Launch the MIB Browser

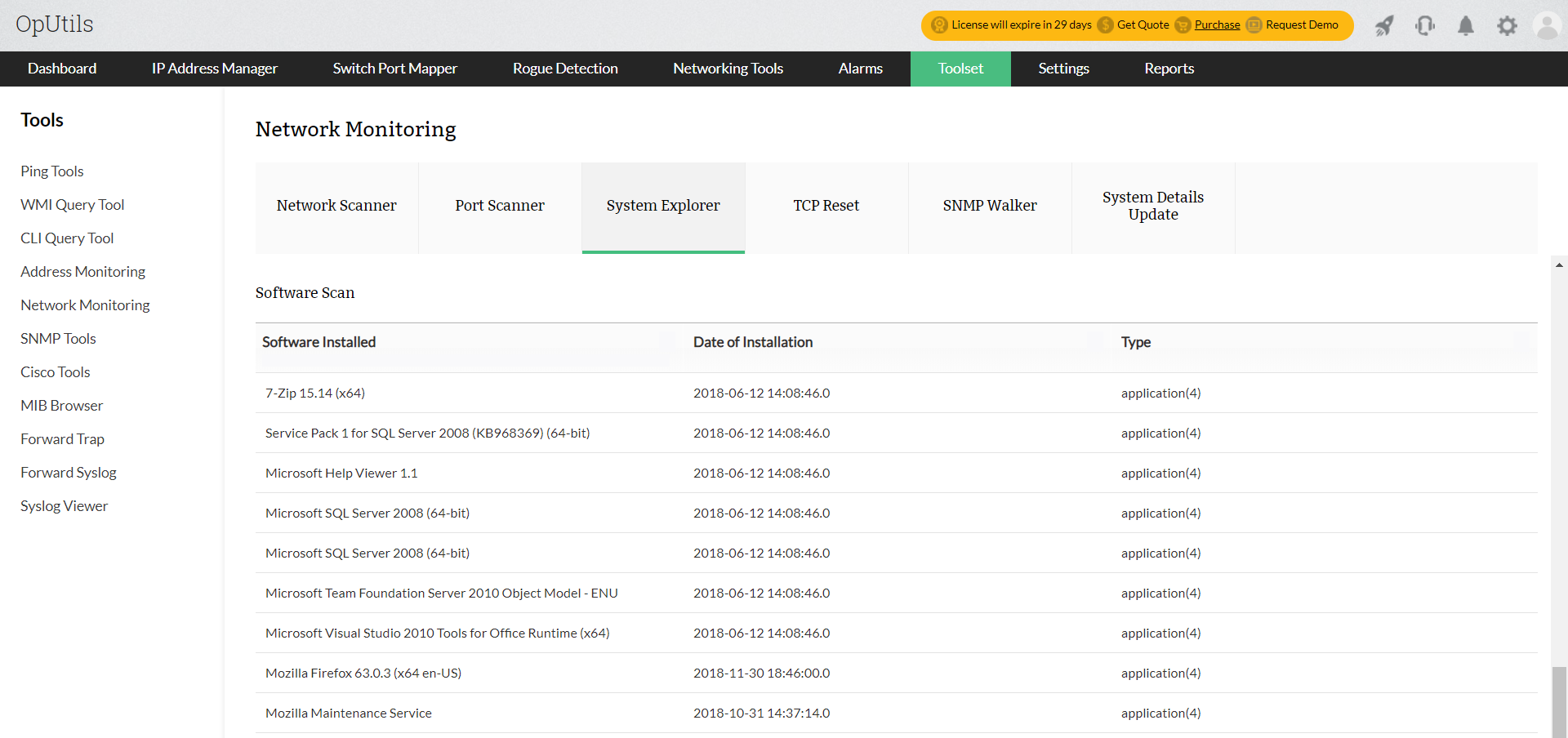pos(62,406)
